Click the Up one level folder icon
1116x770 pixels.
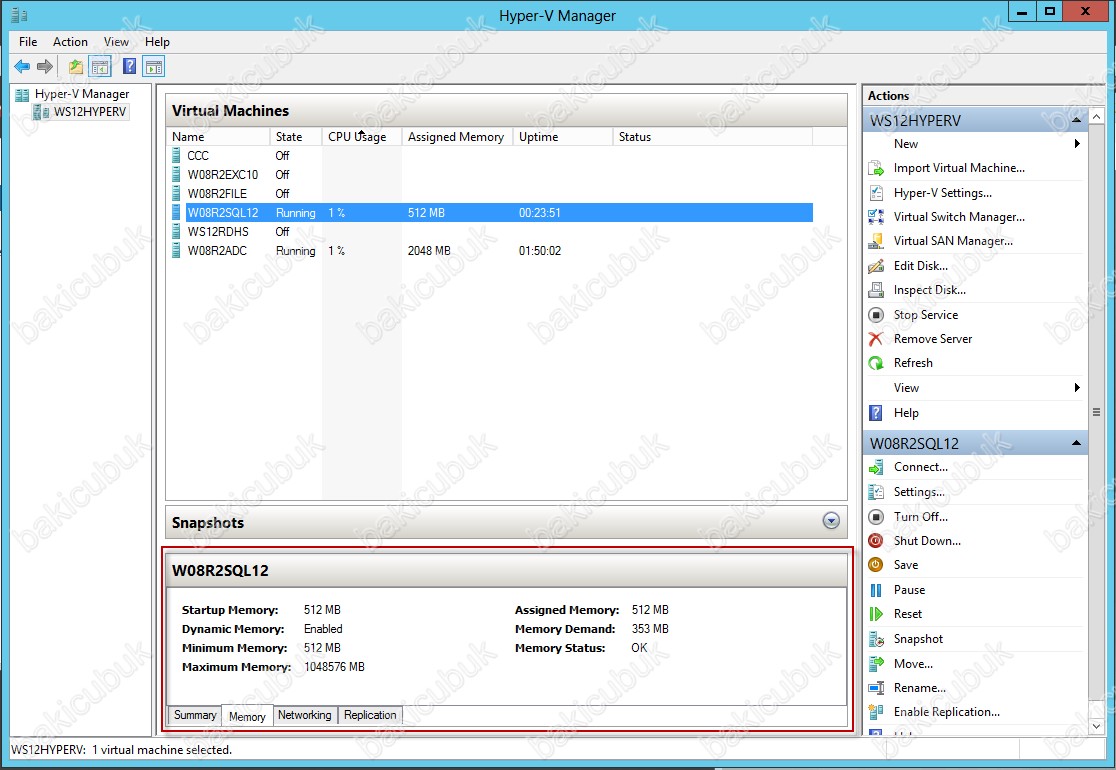pos(75,67)
